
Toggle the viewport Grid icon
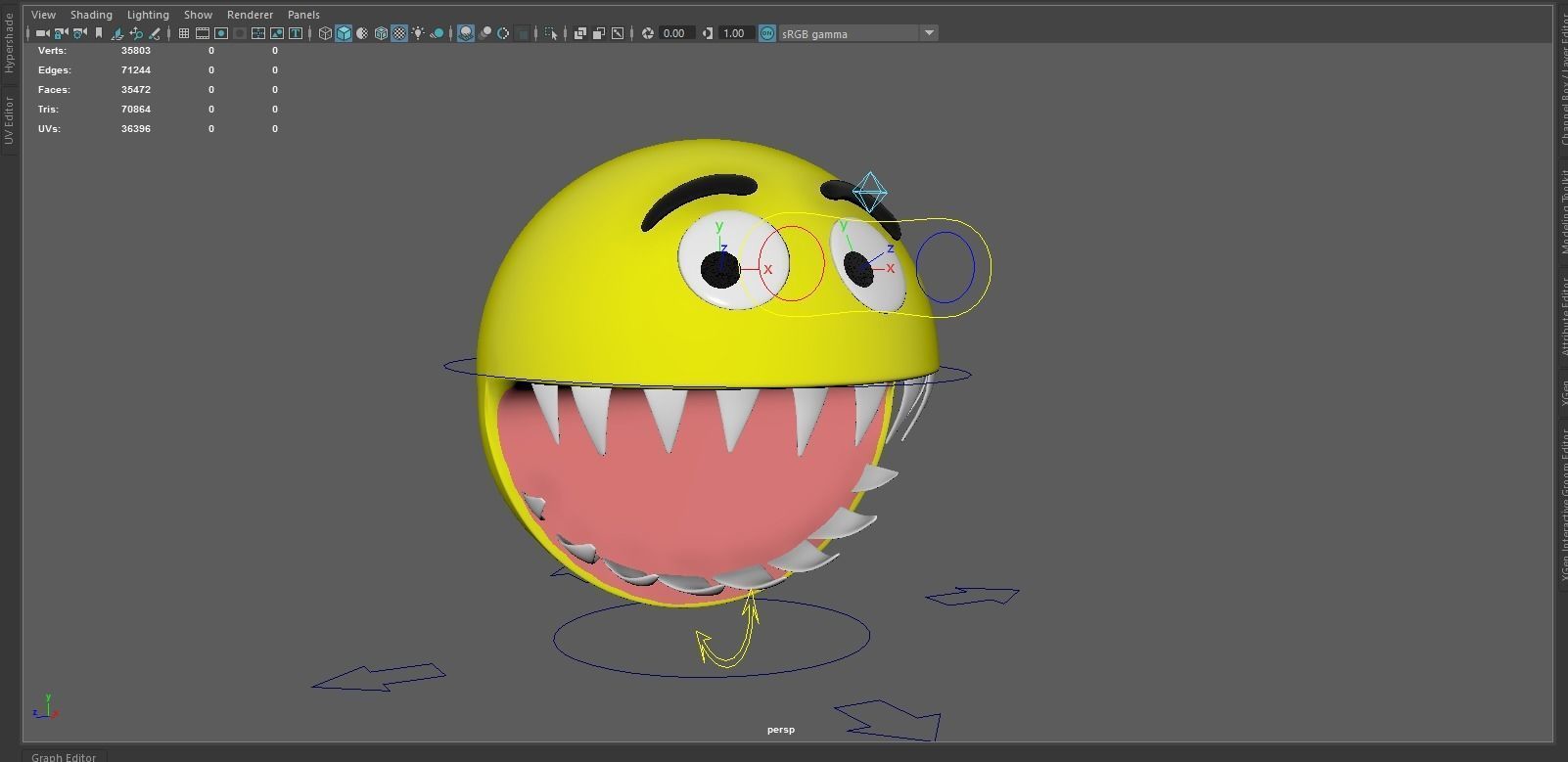(x=183, y=33)
